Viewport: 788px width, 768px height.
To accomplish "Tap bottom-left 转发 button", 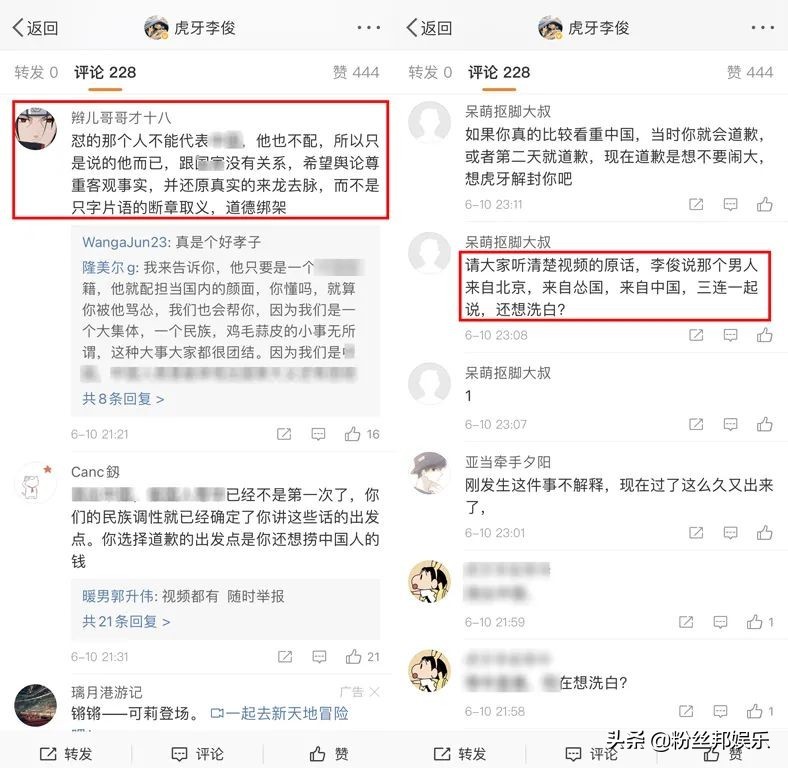I will point(66,753).
